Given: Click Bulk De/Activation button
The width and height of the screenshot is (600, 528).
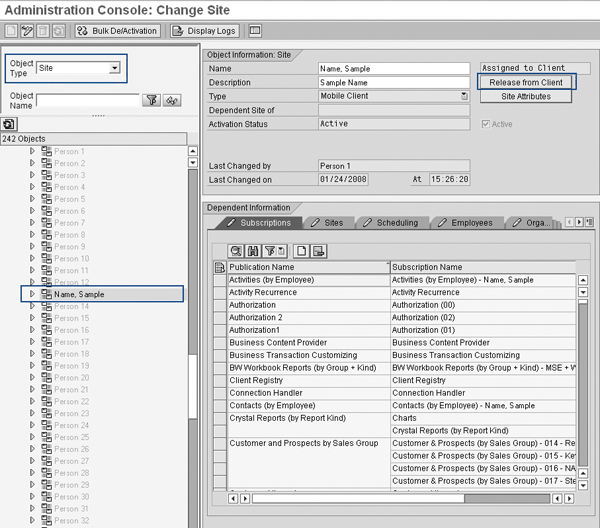Looking at the screenshot, I should (x=117, y=31).
